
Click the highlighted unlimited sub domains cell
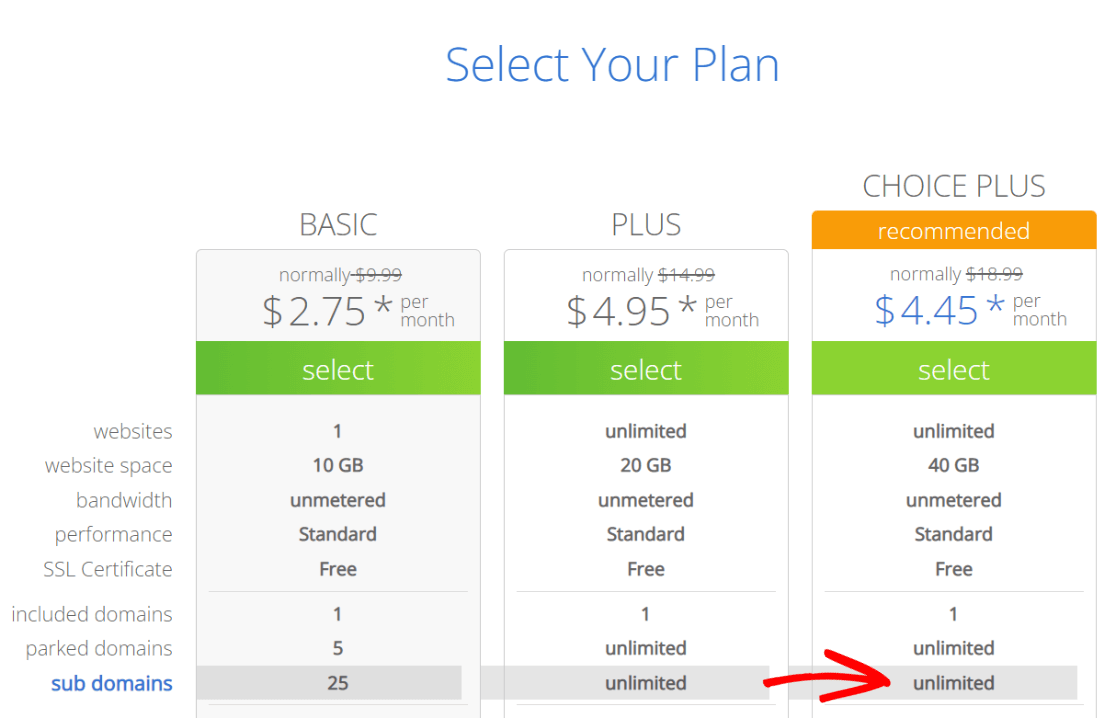coord(953,682)
